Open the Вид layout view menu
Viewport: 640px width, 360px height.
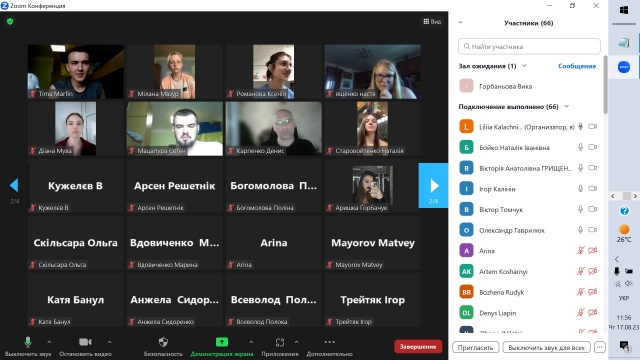tap(432, 21)
